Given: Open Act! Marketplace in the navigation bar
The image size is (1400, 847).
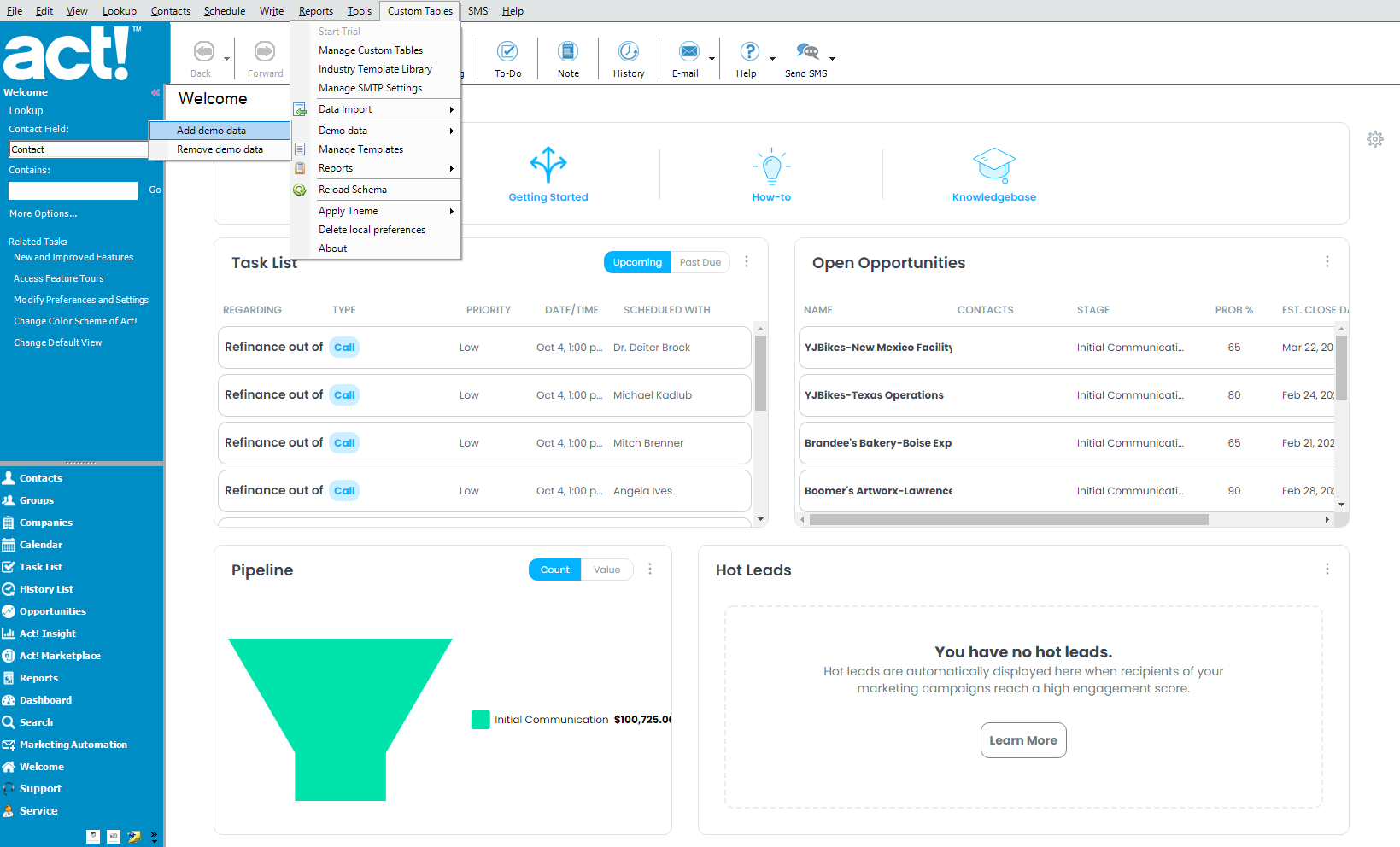Looking at the screenshot, I should pyautogui.click(x=60, y=656).
